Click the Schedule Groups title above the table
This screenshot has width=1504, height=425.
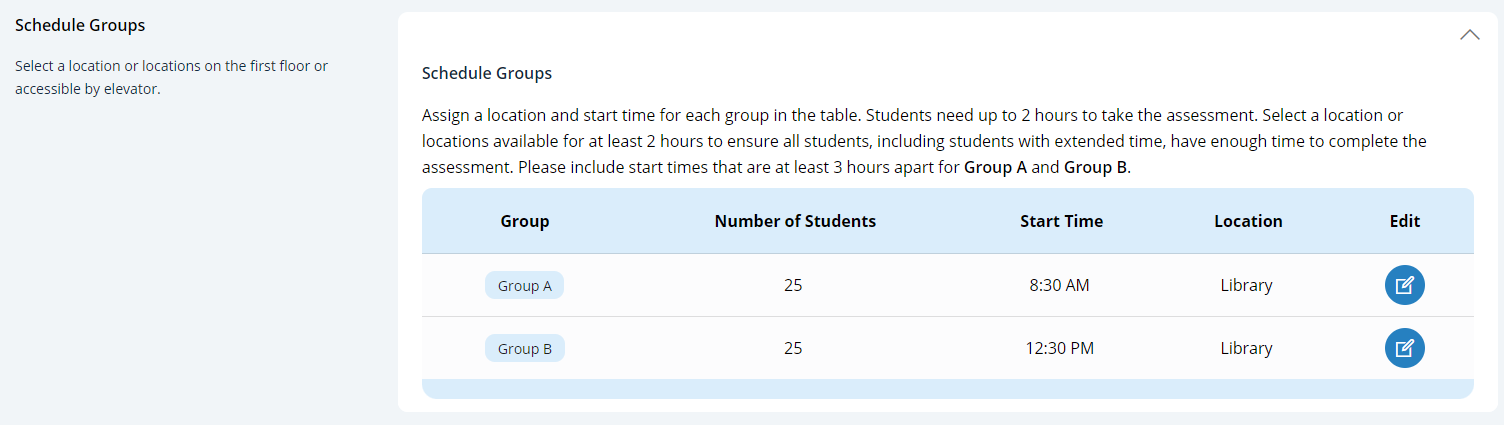click(x=487, y=73)
